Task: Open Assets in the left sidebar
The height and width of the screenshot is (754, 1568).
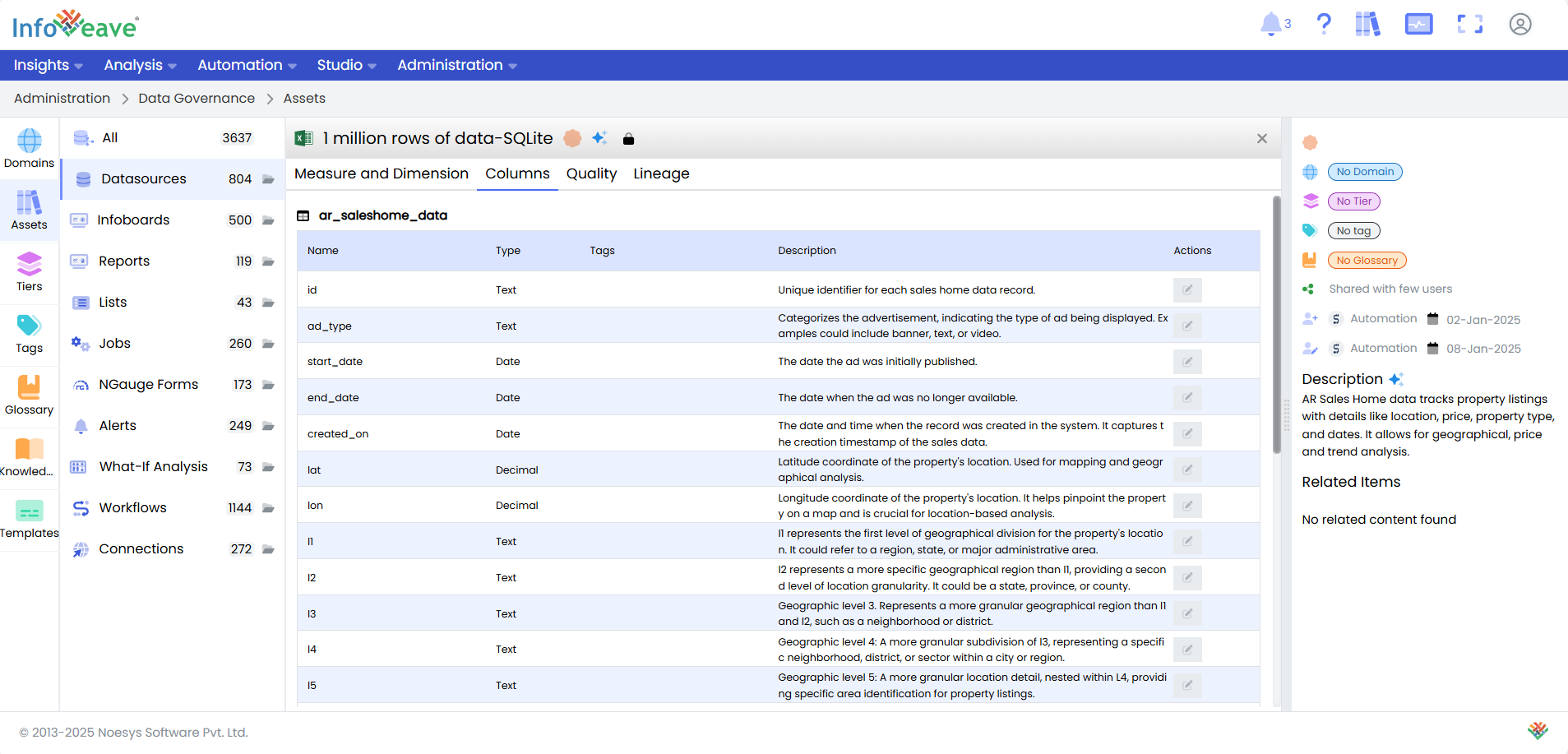Action: pos(29,210)
